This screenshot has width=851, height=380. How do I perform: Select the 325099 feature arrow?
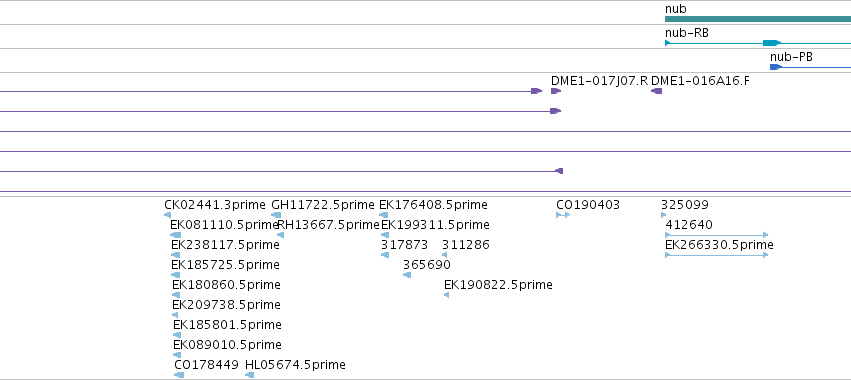coord(663,215)
